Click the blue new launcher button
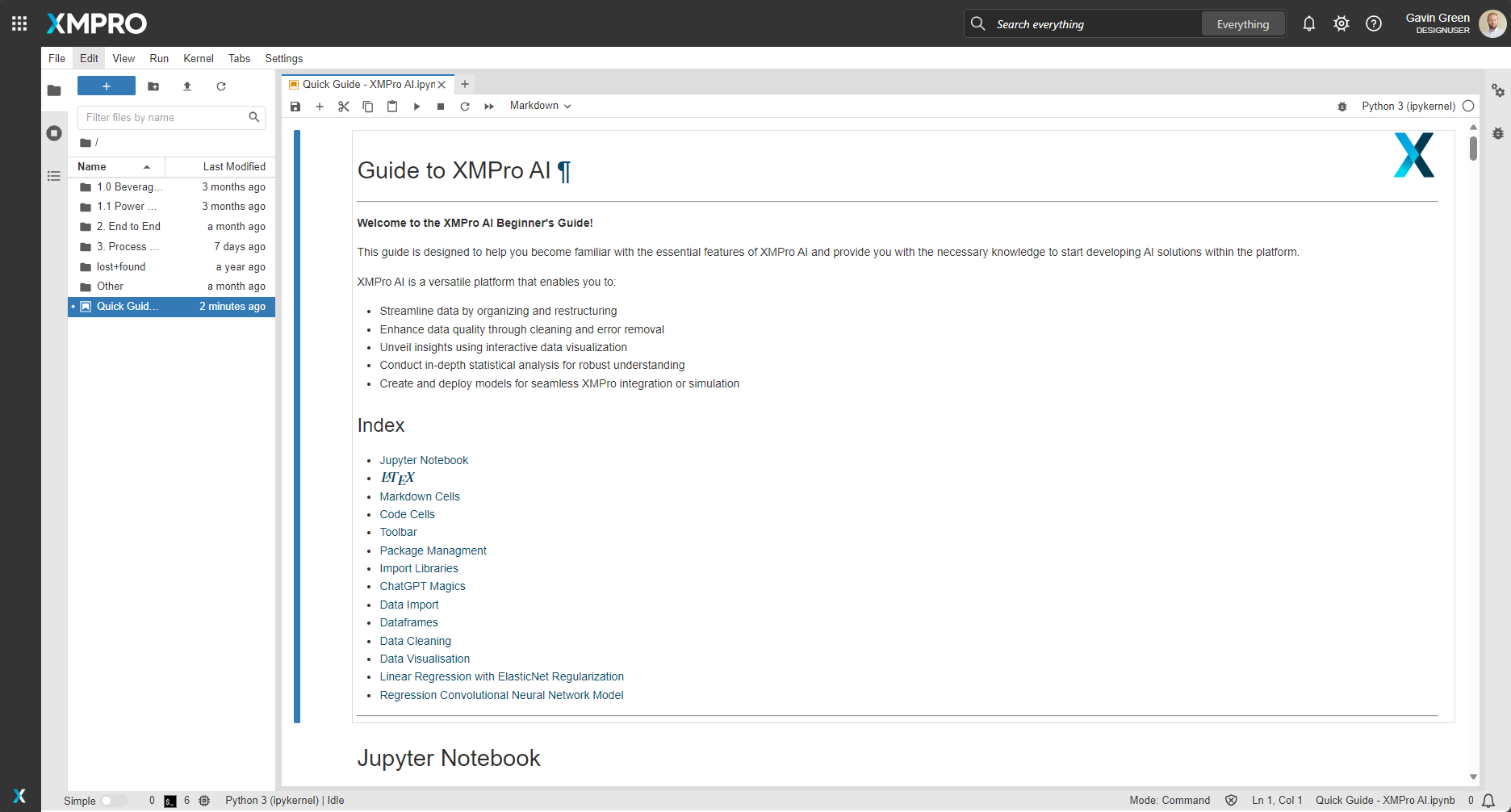The width and height of the screenshot is (1511, 812). [x=107, y=86]
